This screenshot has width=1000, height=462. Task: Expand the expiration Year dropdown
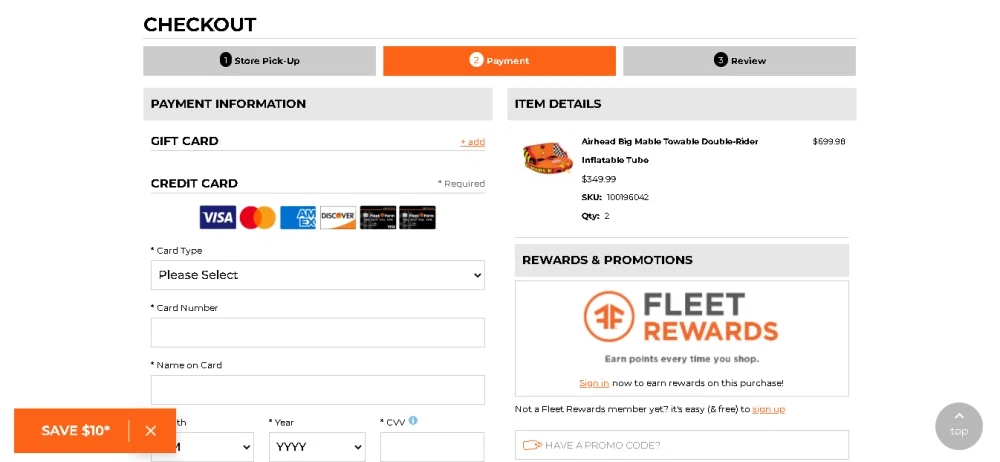click(x=317, y=447)
